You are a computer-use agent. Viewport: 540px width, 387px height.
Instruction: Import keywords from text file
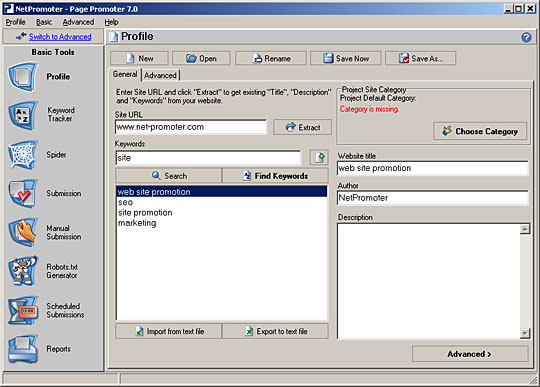point(169,331)
